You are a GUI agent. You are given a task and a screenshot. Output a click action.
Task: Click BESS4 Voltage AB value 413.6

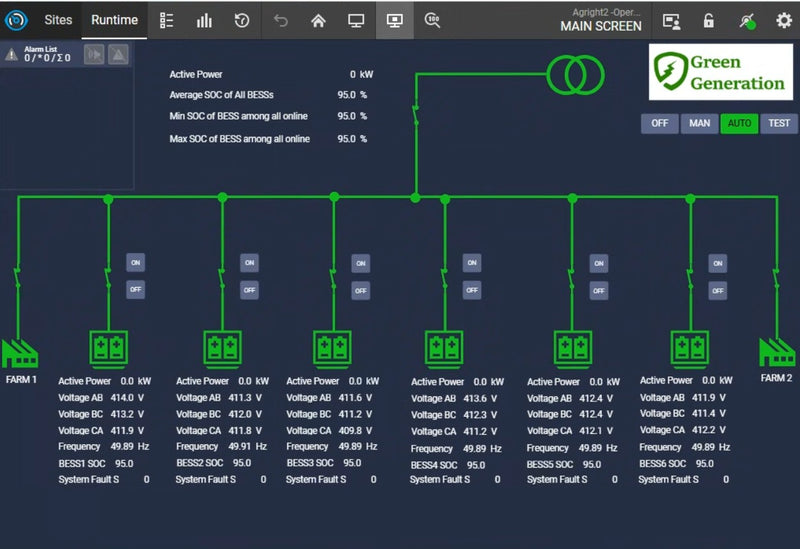click(x=475, y=398)
